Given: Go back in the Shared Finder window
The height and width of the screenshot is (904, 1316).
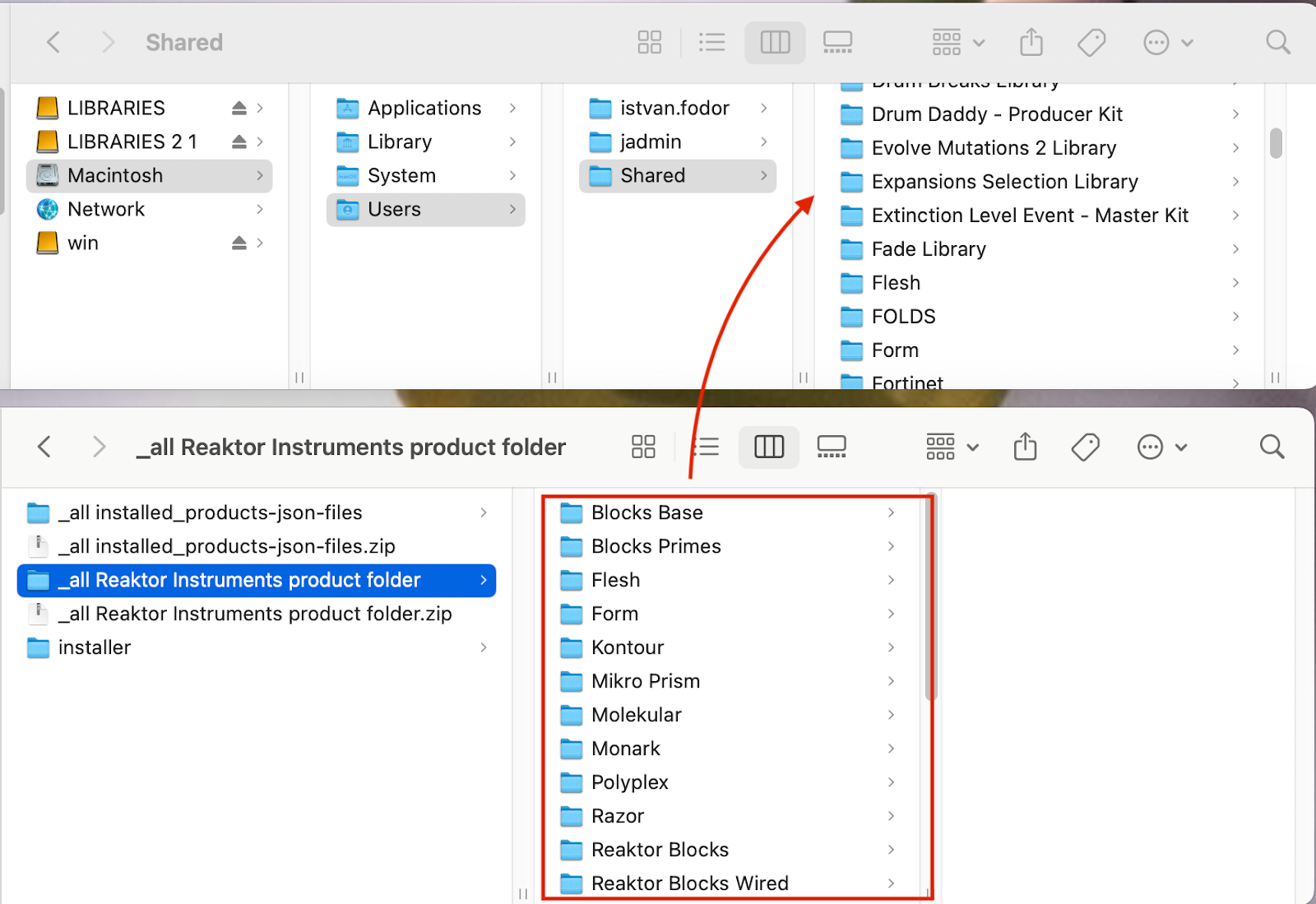Looking at the screenshot, I should (x=53, y=42).
